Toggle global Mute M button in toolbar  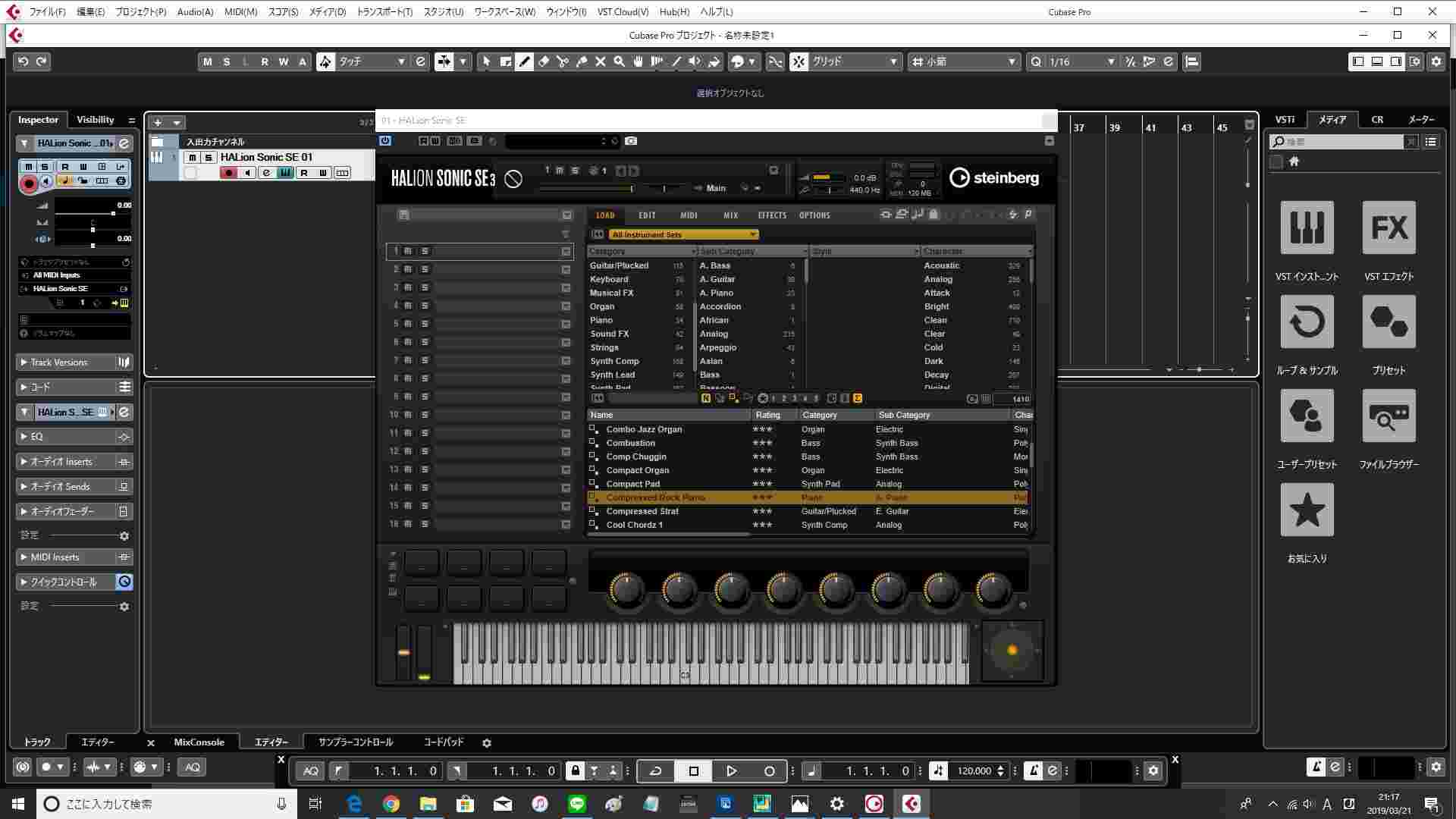point(208,61)
